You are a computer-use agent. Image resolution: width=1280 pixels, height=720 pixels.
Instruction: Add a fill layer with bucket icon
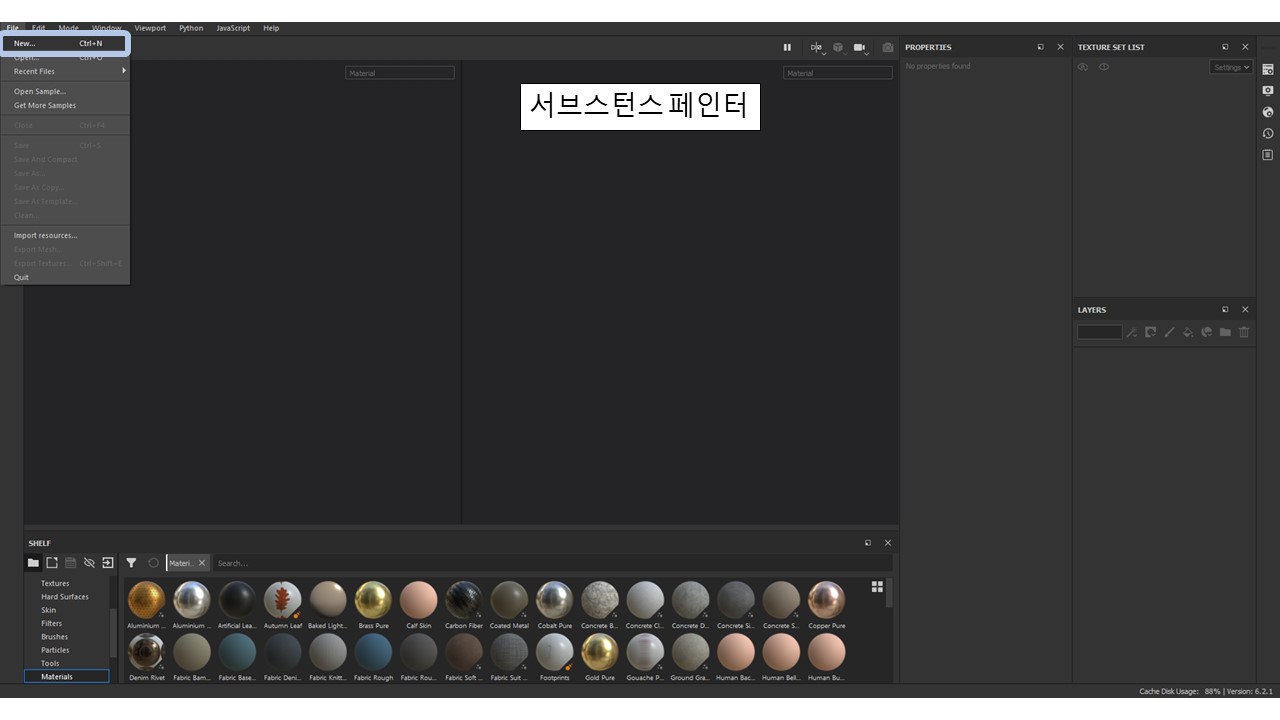tap(1188, 332)
